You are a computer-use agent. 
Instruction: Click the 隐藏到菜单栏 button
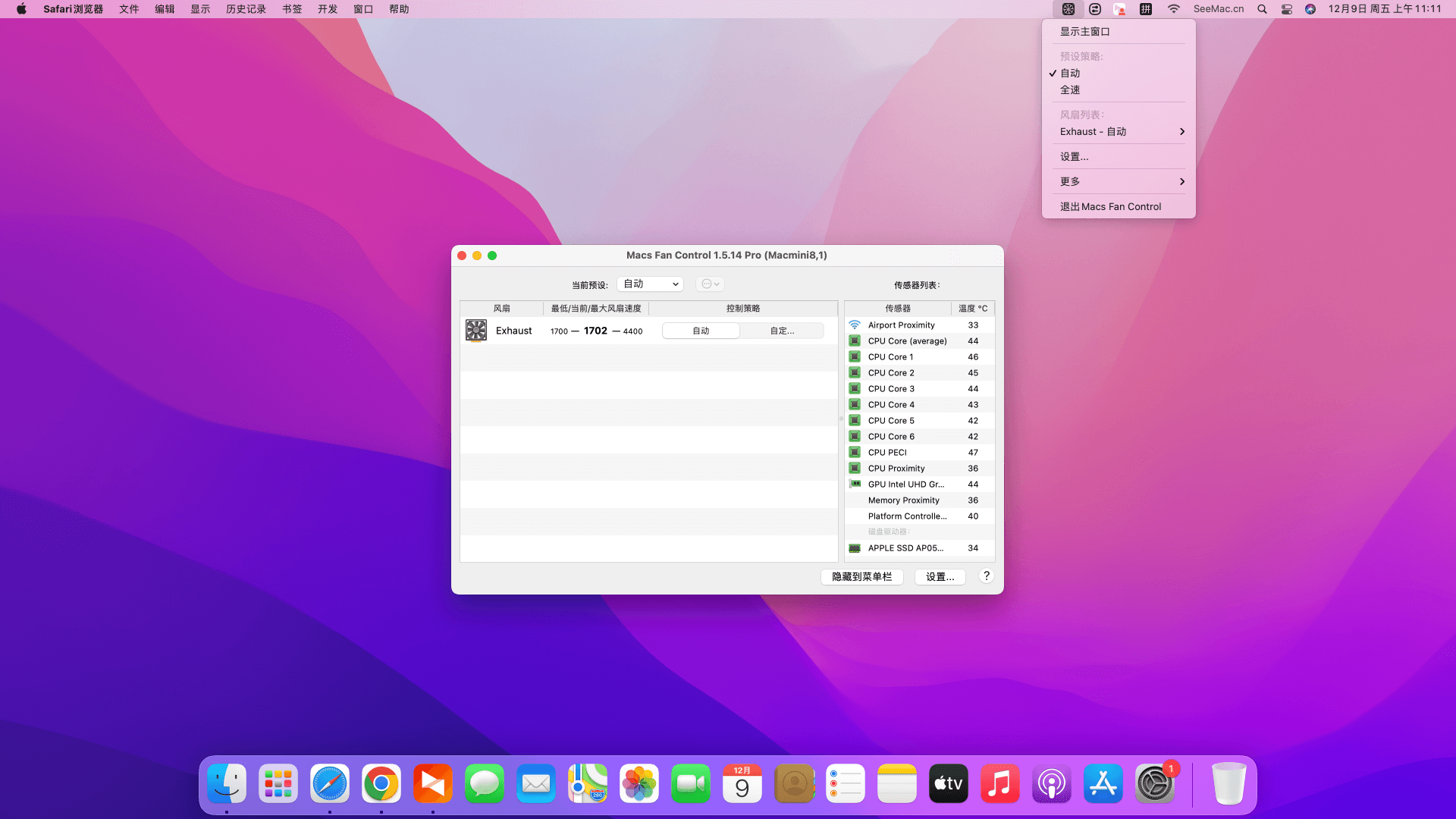coord(862,577)
